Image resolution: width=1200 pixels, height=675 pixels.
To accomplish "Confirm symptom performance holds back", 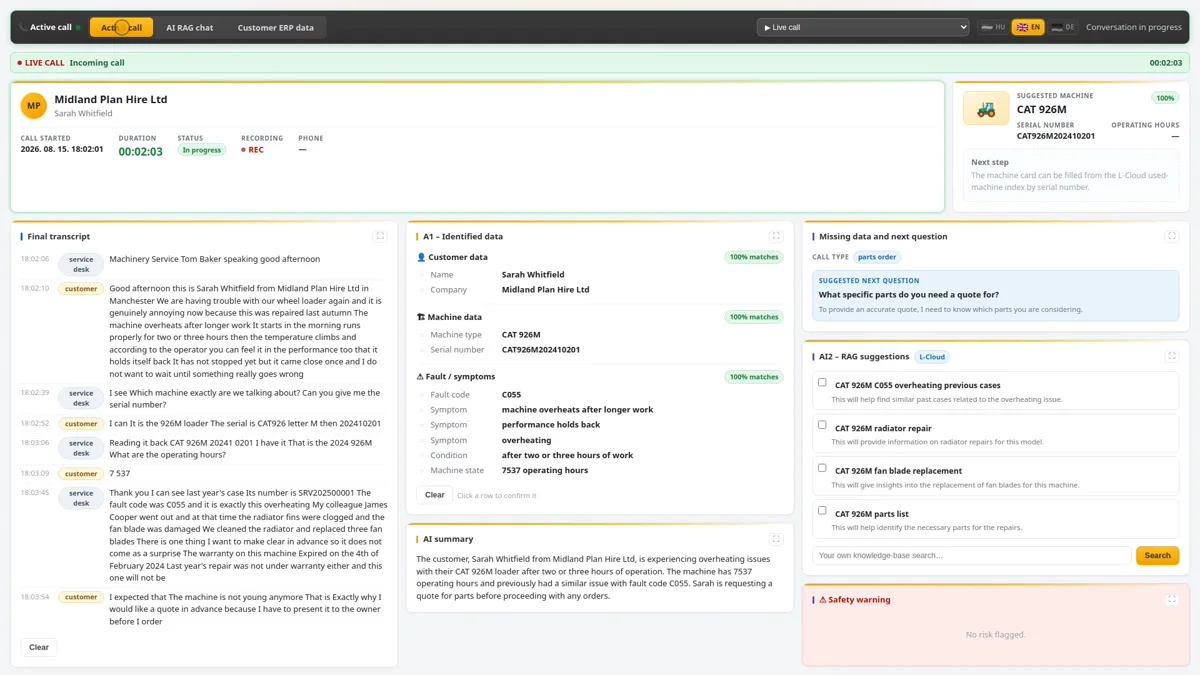I will pyautogui.click(x=600, y=425).
